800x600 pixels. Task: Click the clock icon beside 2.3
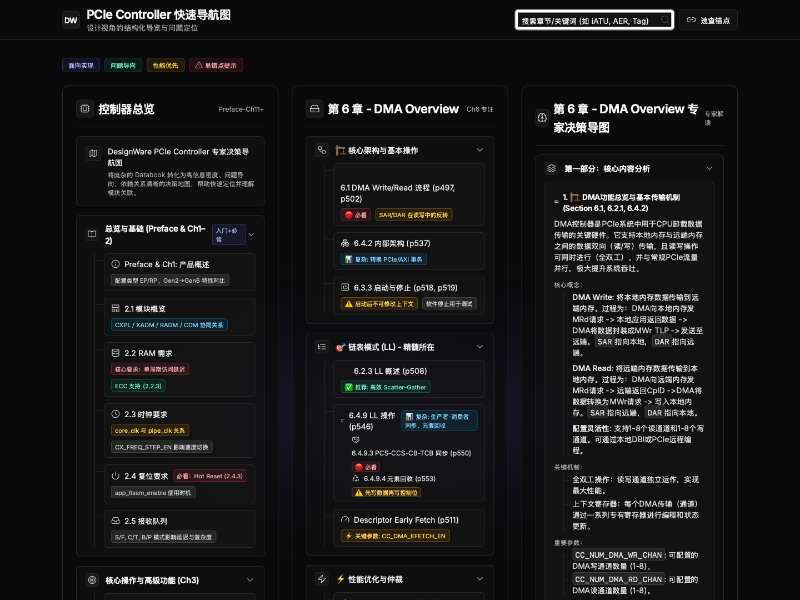(x=116, y=414)
